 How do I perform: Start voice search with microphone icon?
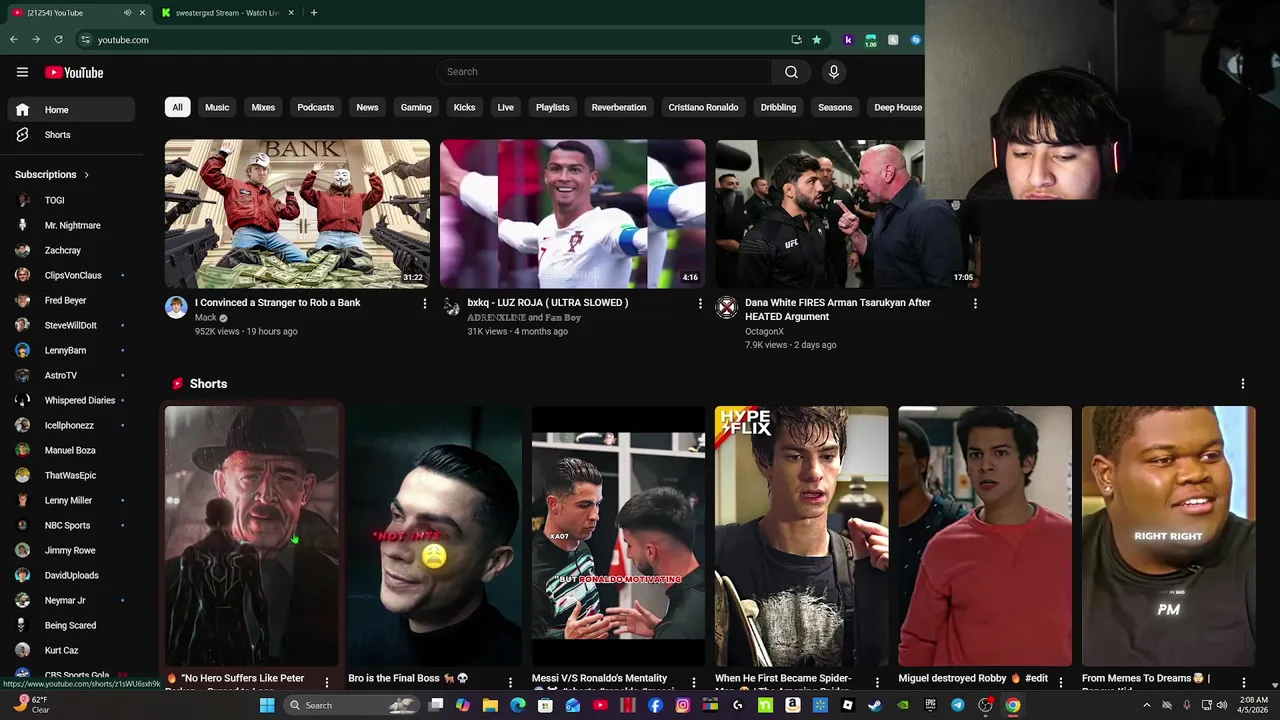click(833, 72)
